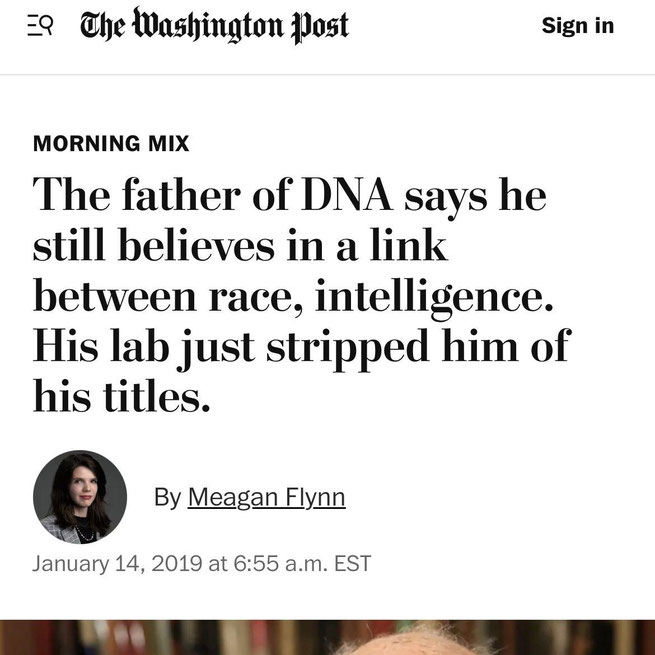Open the Morning Mix section
The width and height of the screenshot is (655, 655).
(111, 143)
